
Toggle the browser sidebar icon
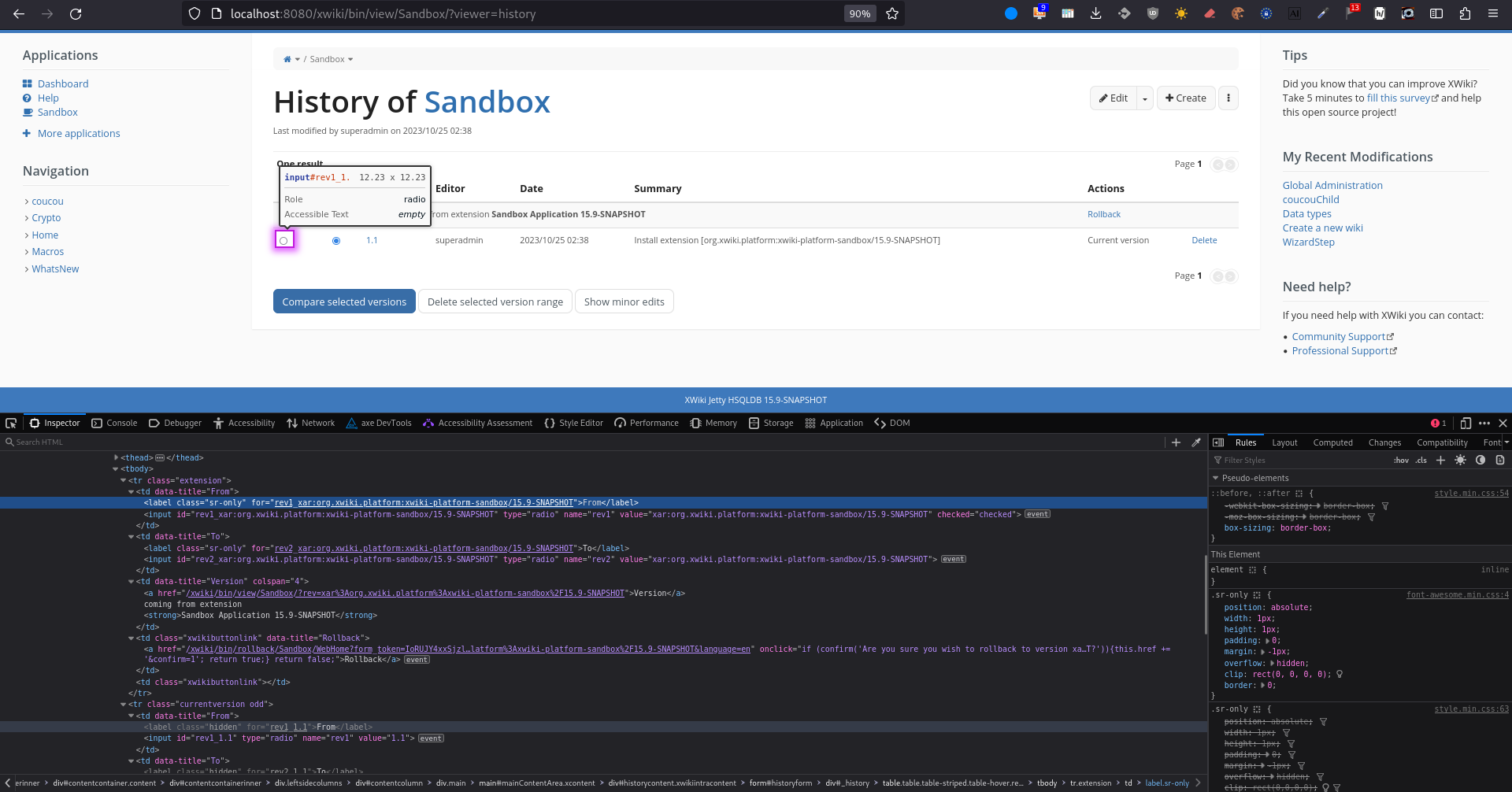1436,13
